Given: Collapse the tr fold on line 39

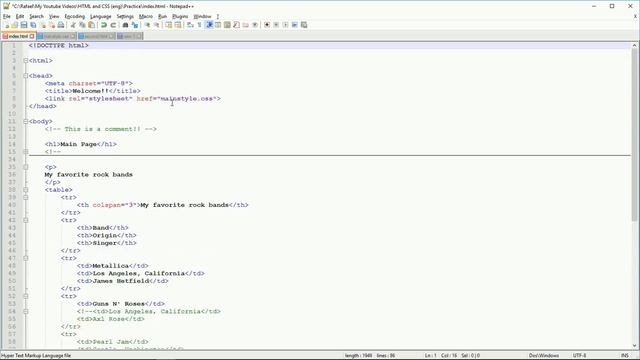Looking at the screenshot, I should click(x=26, y=197).
